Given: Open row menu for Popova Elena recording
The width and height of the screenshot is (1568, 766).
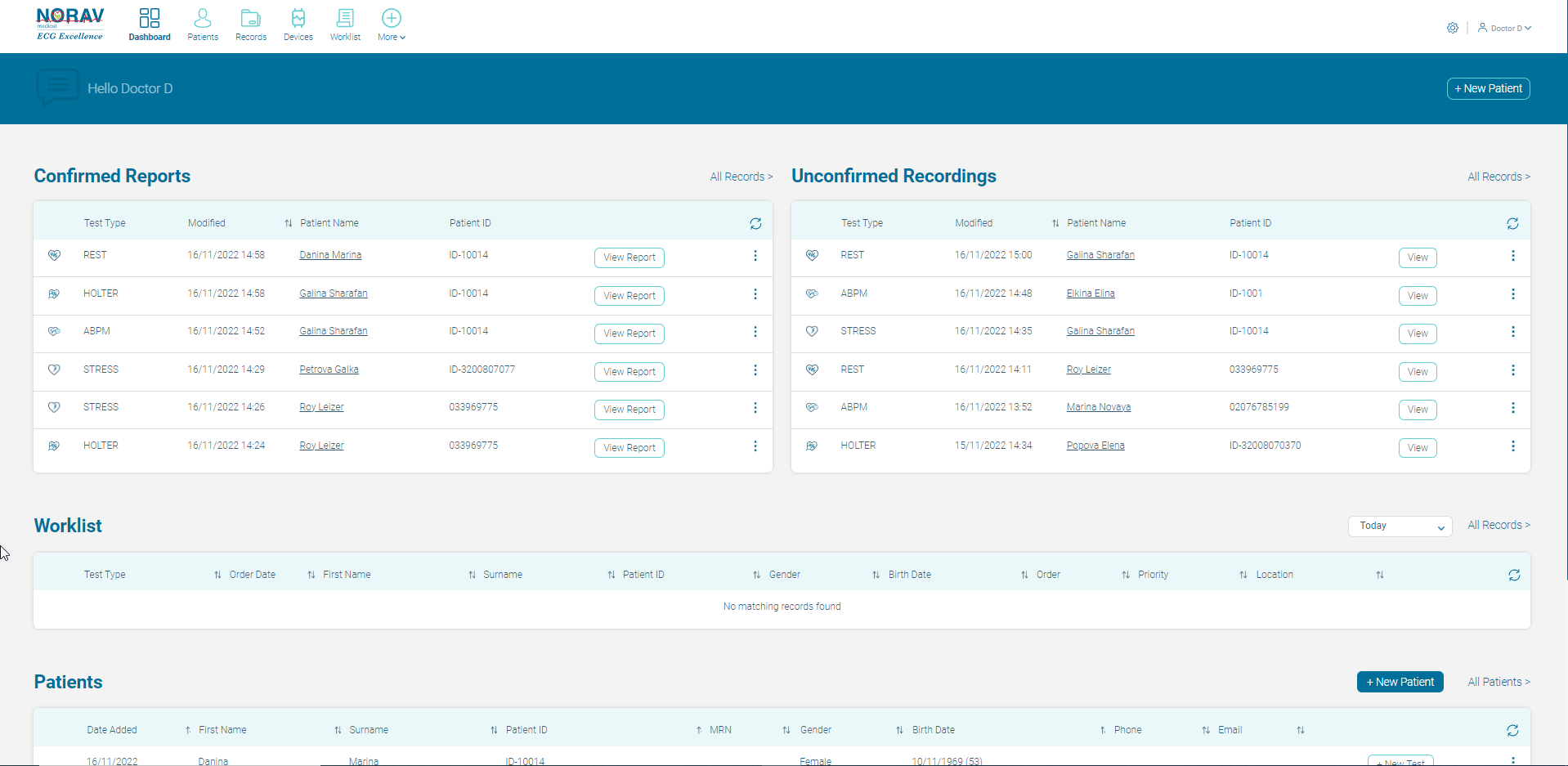Looking at the screenshot, I should click(1513, 446).
